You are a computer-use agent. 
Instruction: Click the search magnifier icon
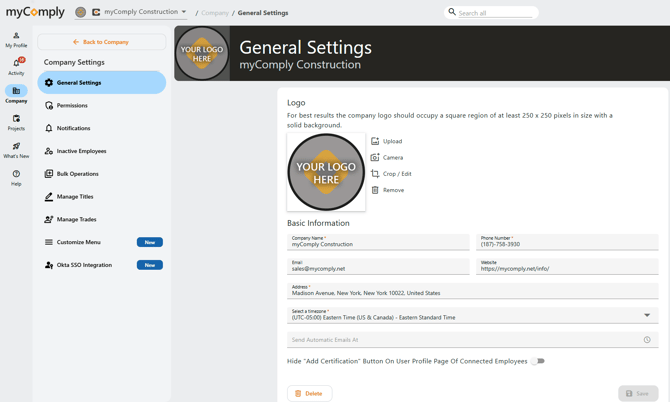452,12
